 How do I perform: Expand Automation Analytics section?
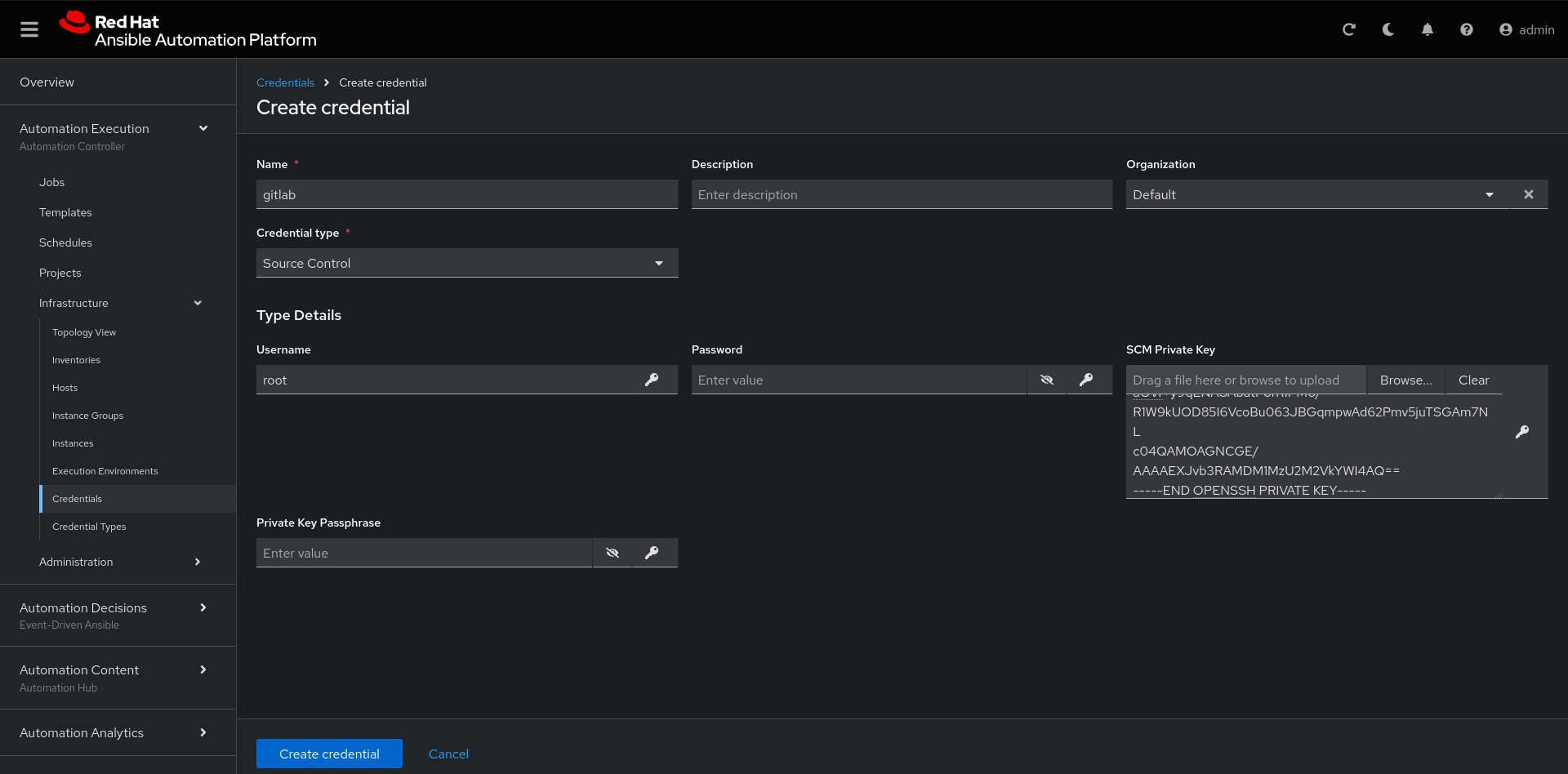(x=203, y=732)
